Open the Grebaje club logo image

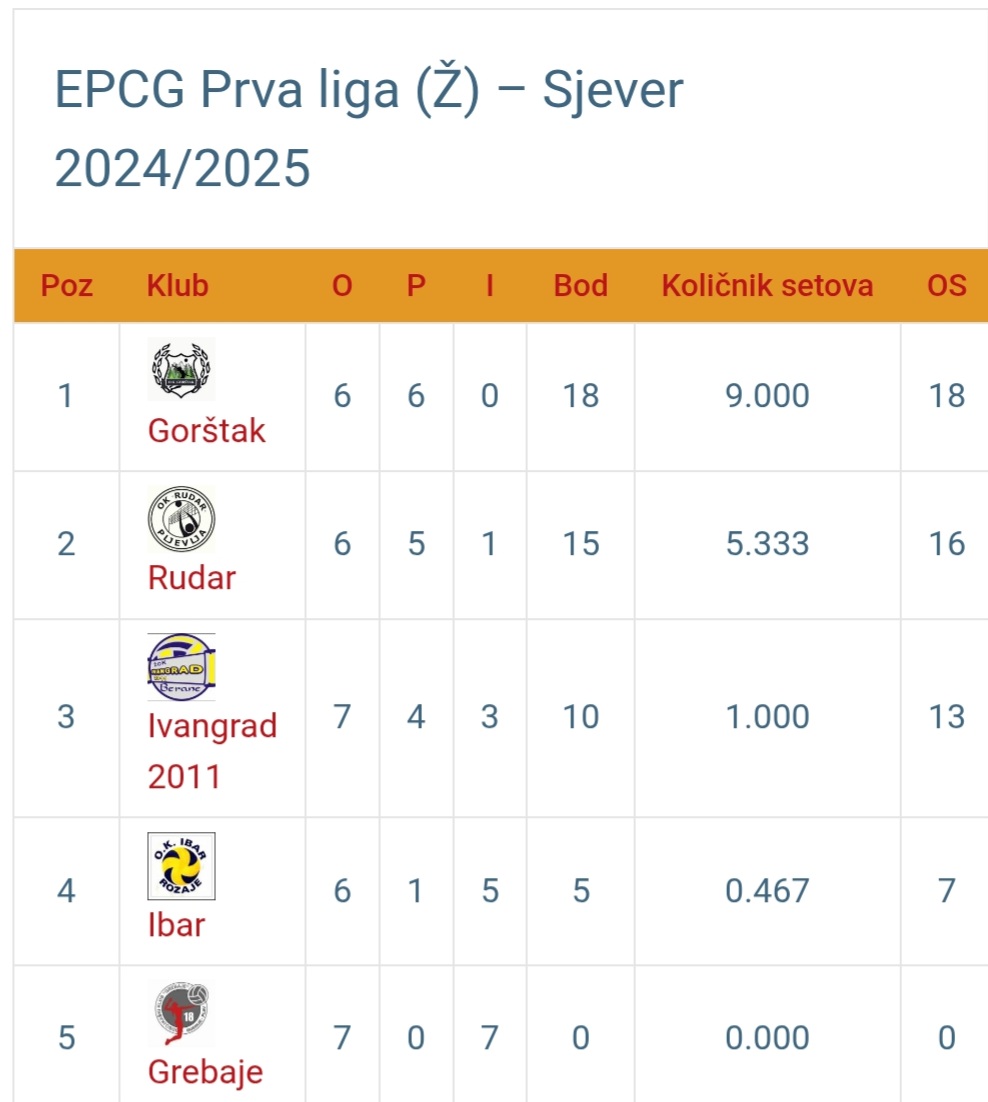181,1013
